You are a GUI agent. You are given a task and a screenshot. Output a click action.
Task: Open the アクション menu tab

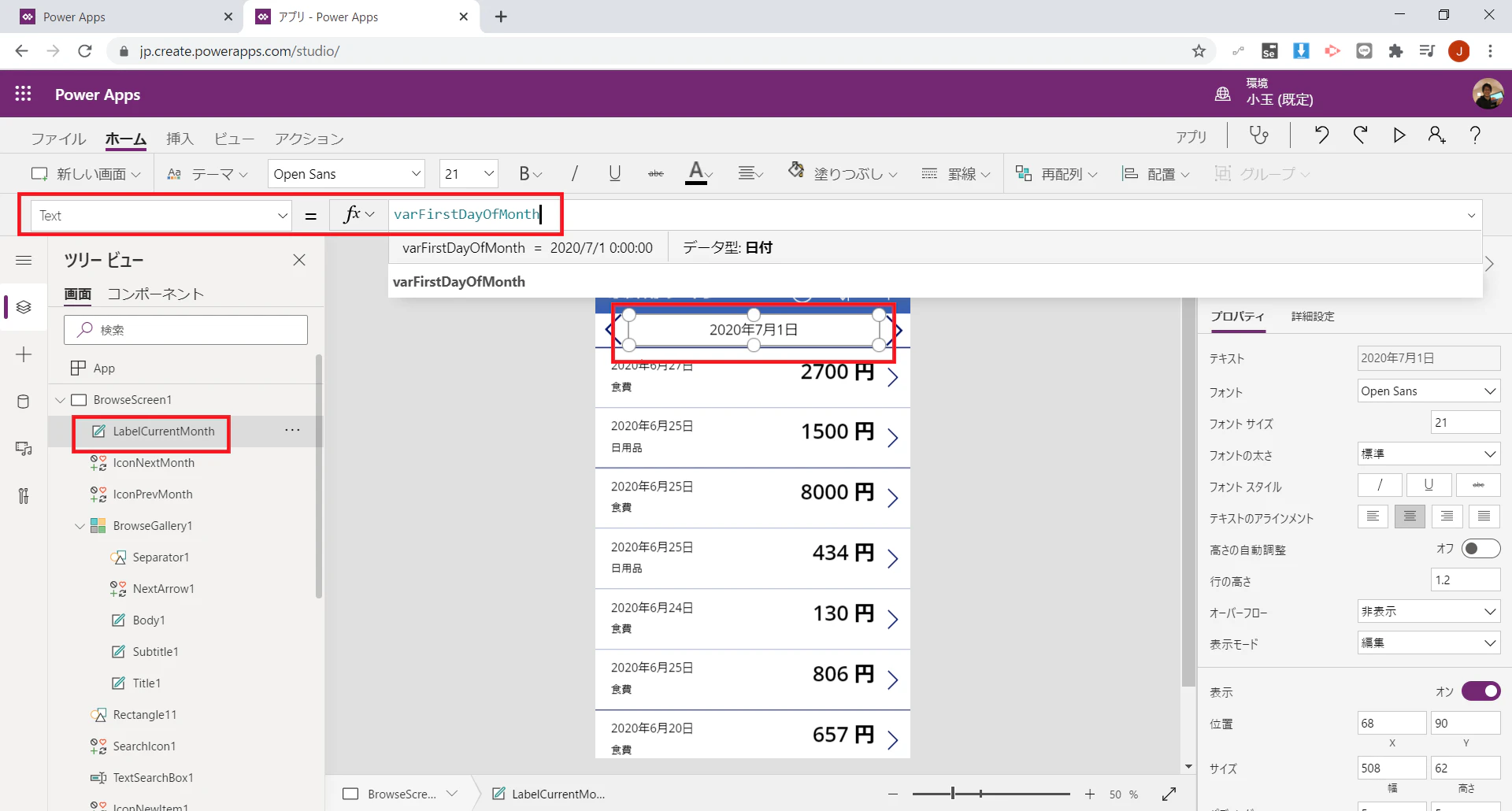[x=309, y=139]
